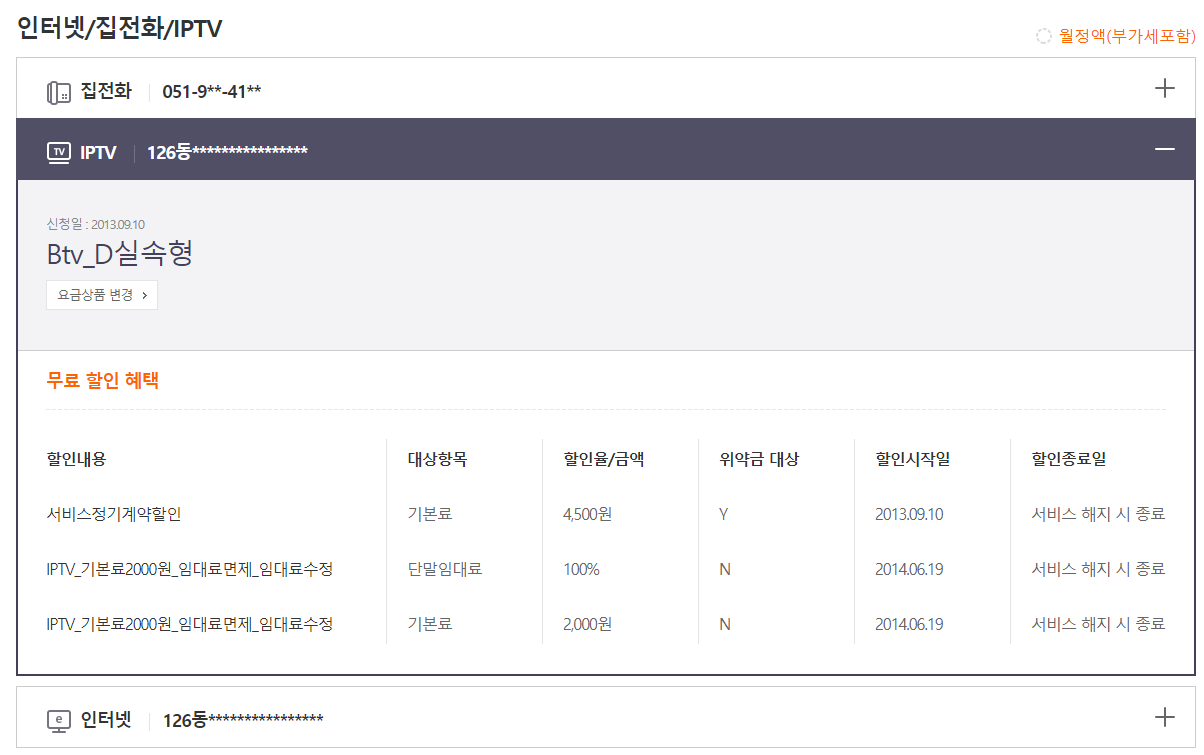Click the 4,500원 discount amount cell
This screenshot has width=1204, height=755.
(588, 514)
